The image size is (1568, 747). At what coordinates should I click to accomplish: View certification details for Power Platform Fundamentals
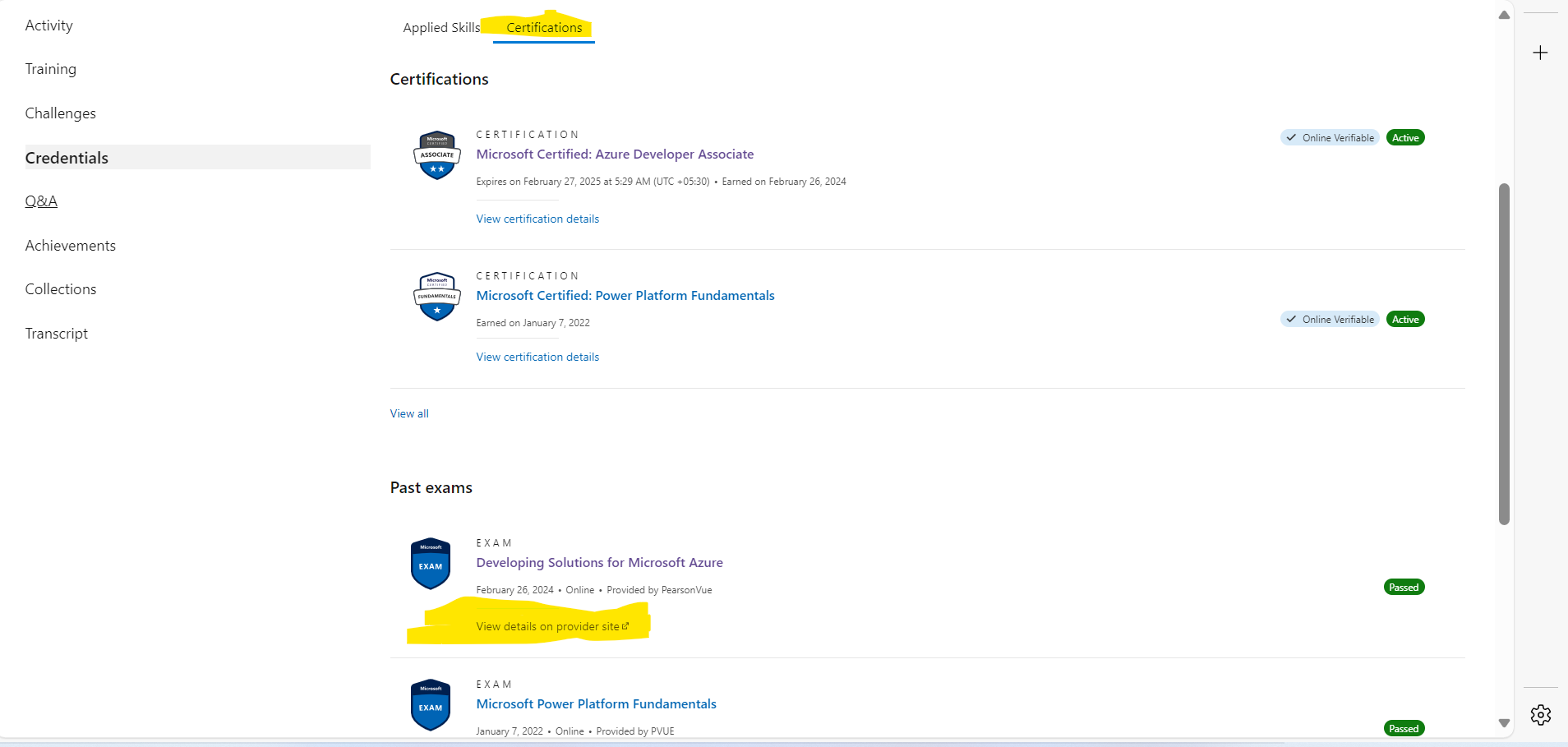tap(537, 357)
